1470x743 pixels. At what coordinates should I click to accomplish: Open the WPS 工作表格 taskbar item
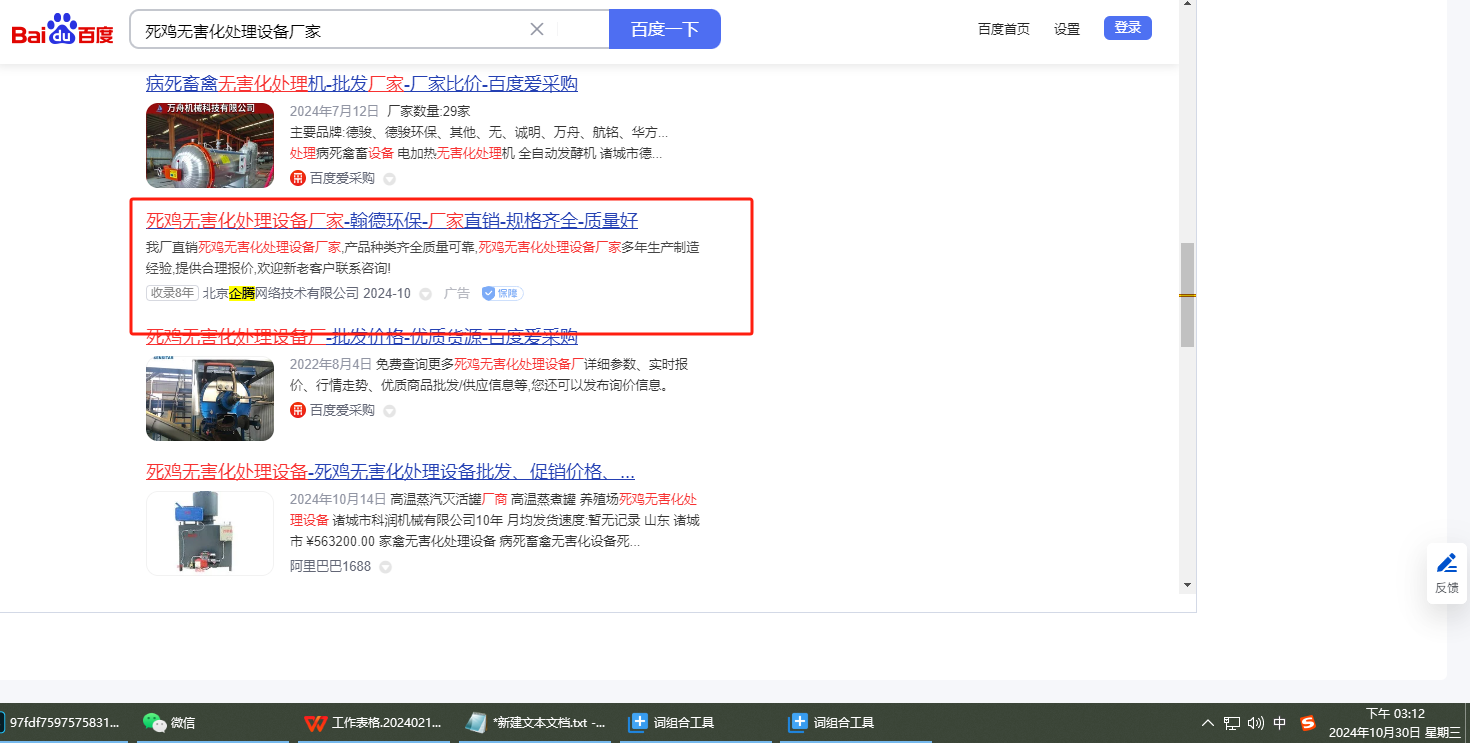pos(373,722)
